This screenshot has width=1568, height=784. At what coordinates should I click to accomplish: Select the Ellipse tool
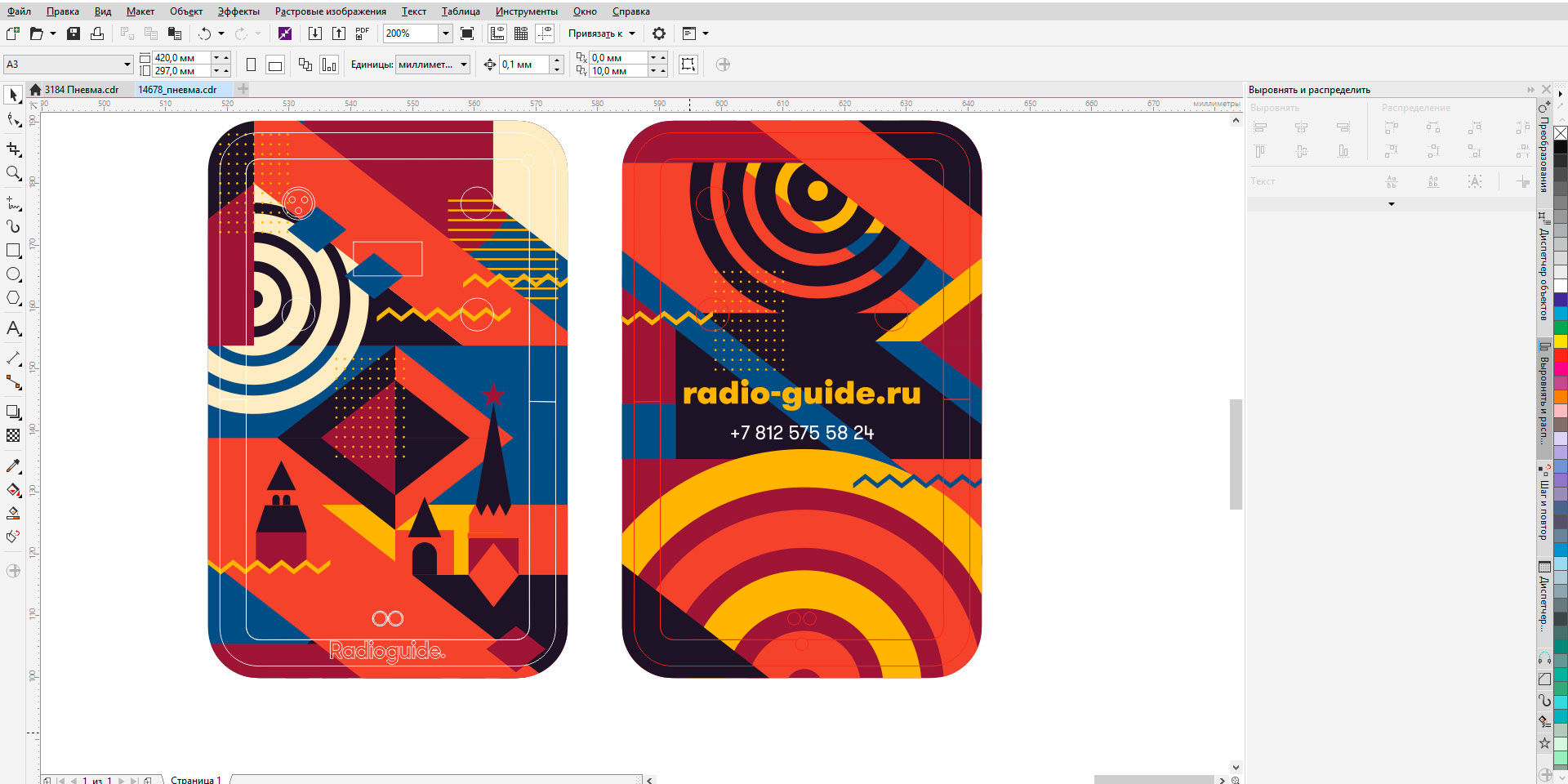pos(13,274)
